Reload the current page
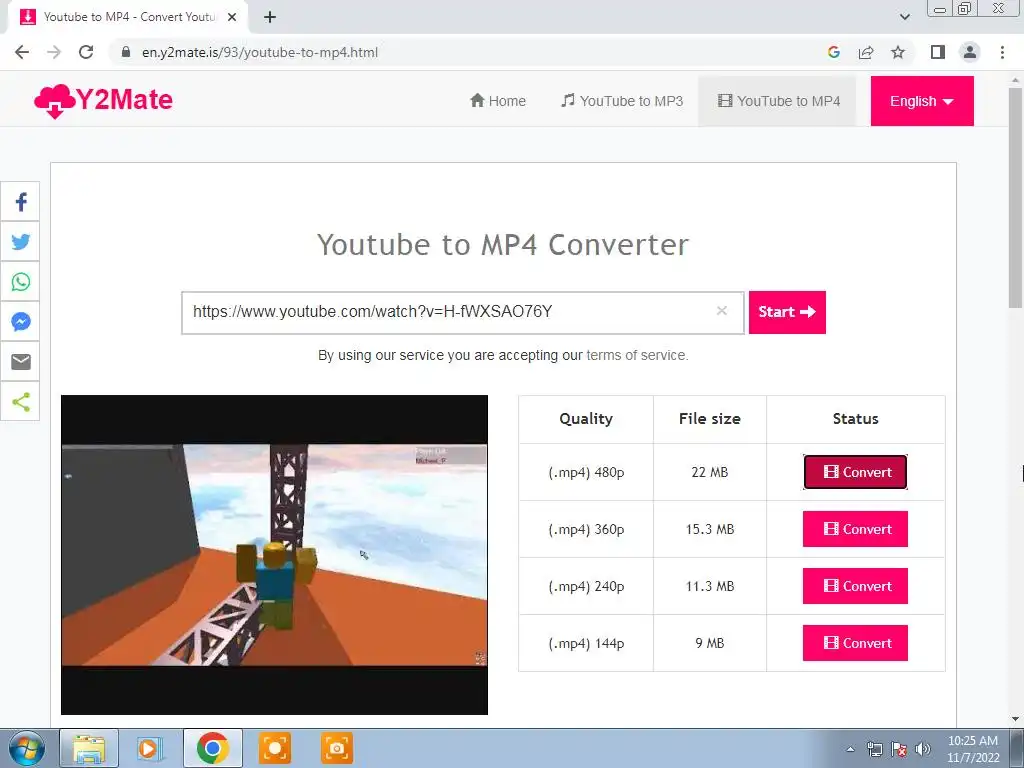Viewport: 1024px width, 768px height. 86,52
